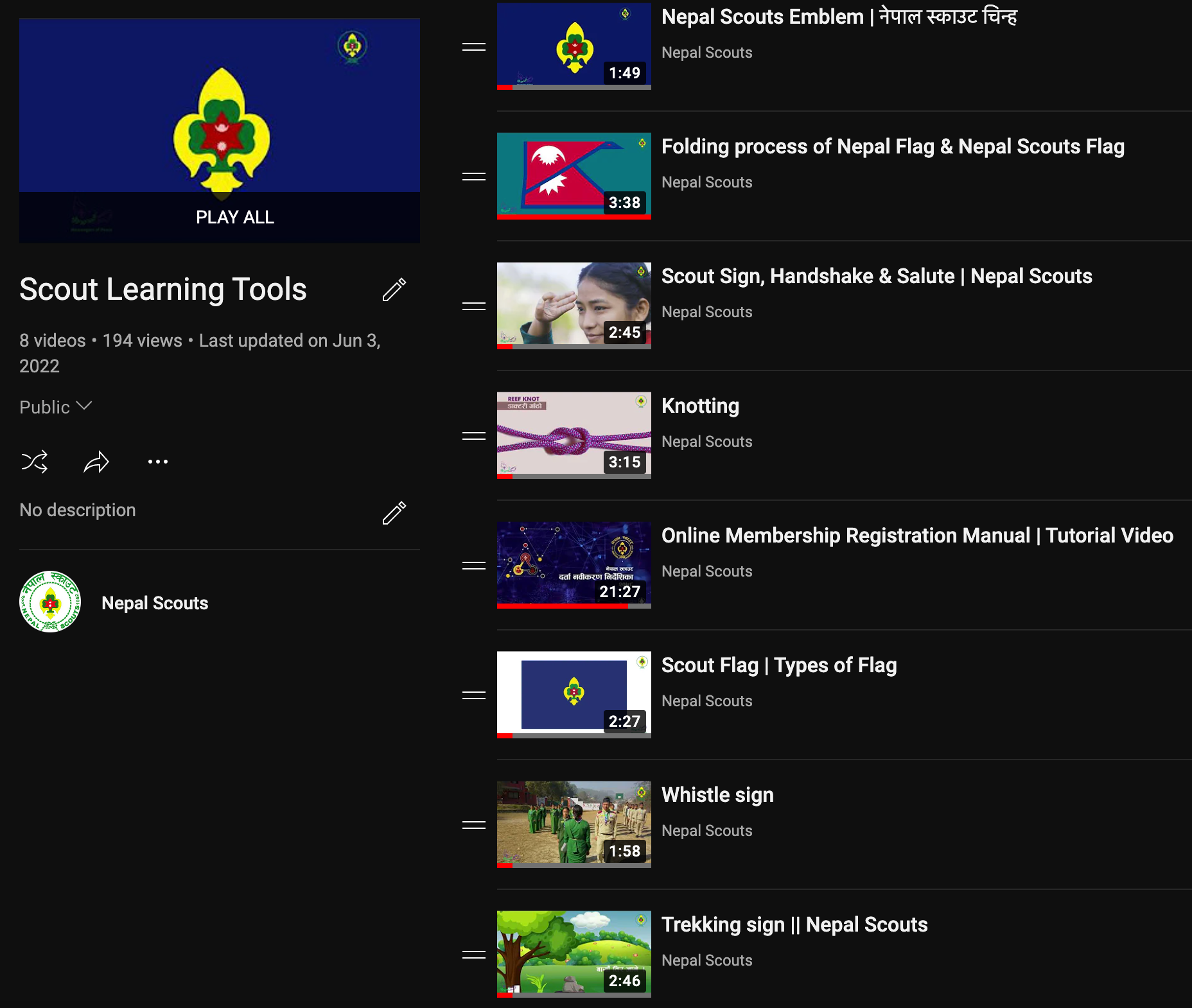The height and width of the screenshot is (1008, 1192).
Task: Open Online Membership Registration Manual video title
Action: 917,535
